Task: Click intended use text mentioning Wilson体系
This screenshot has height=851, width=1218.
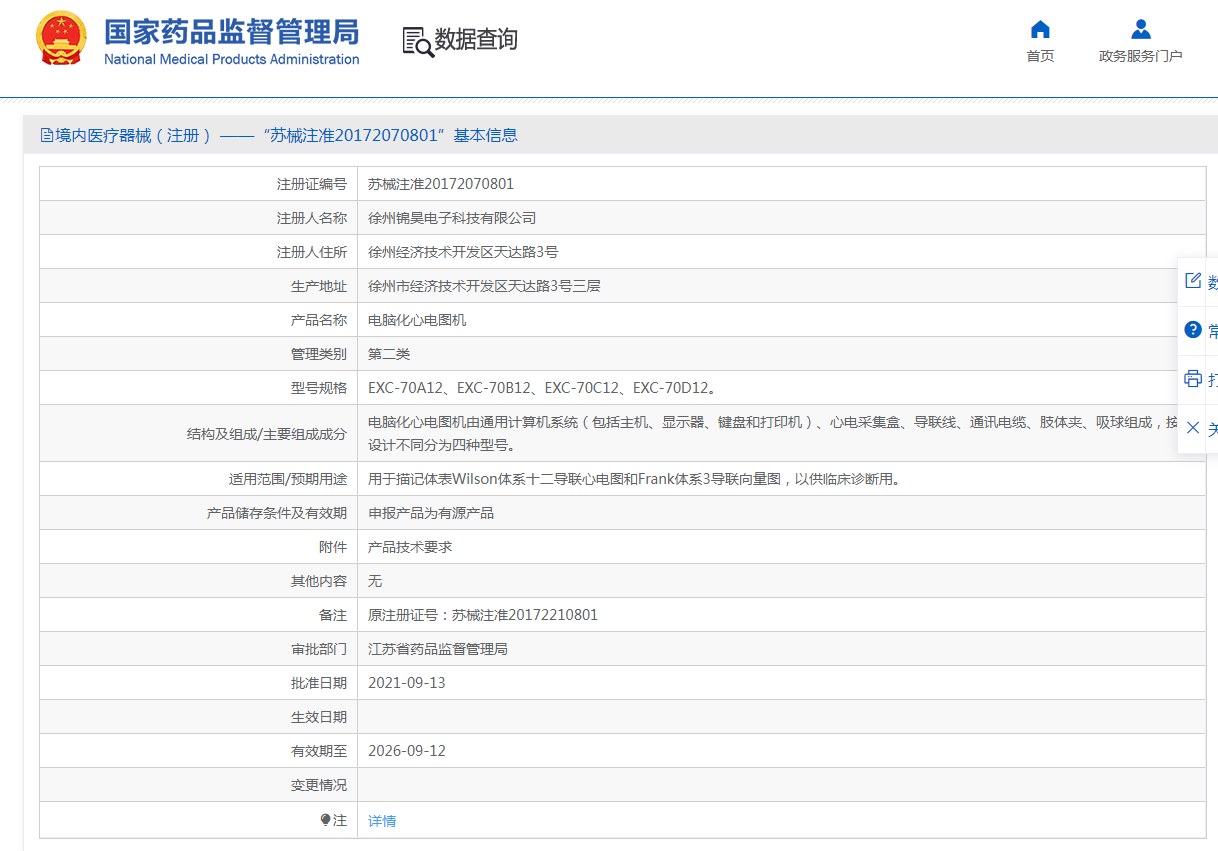Action: [634, 479]
